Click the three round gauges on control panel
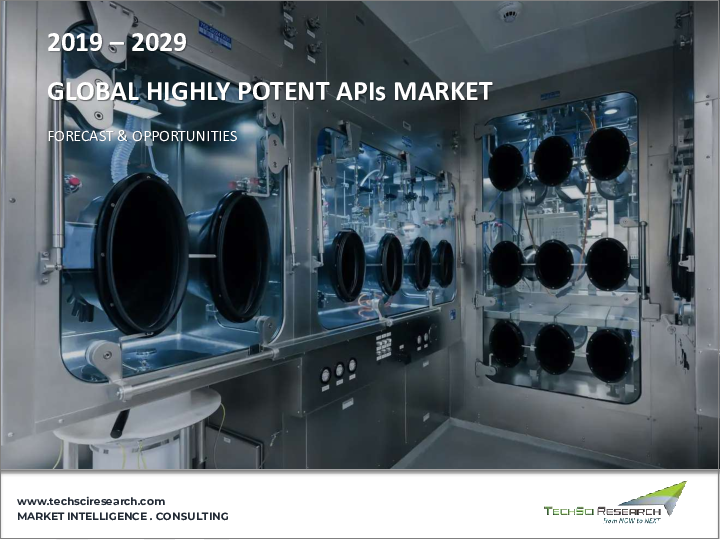 pos(338,372)
